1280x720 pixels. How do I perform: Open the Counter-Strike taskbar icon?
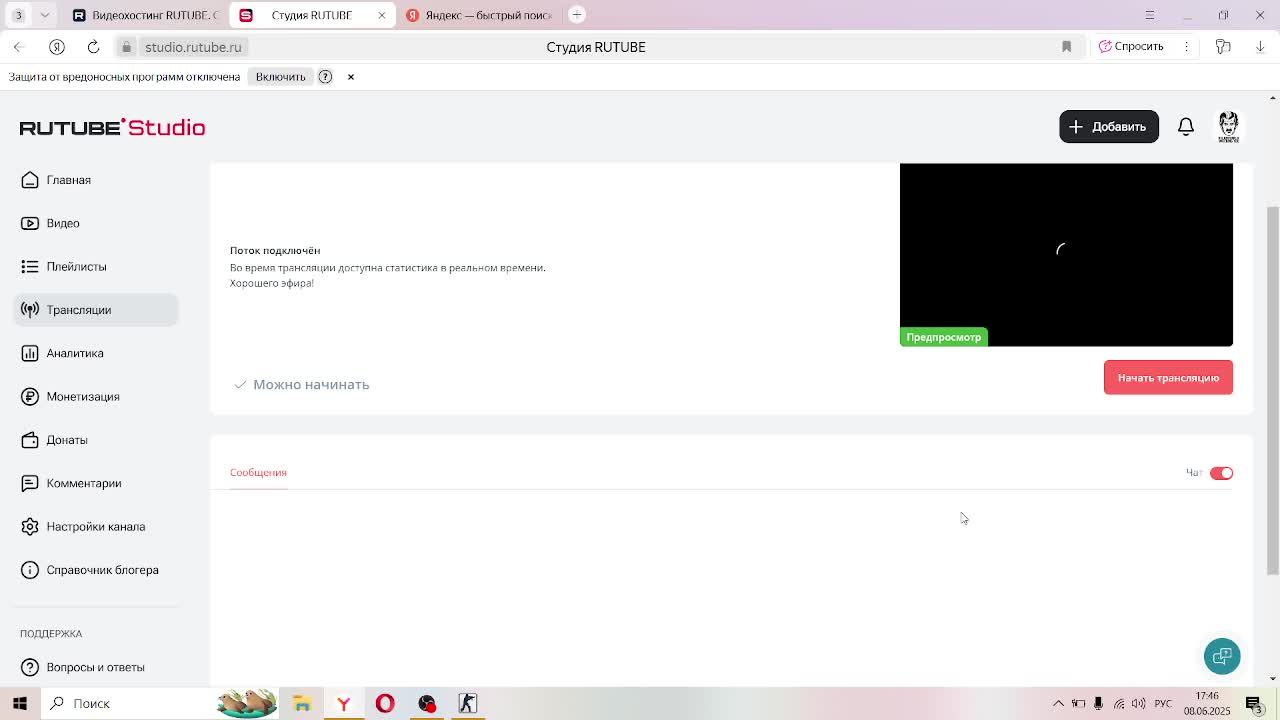pos(468,703)
